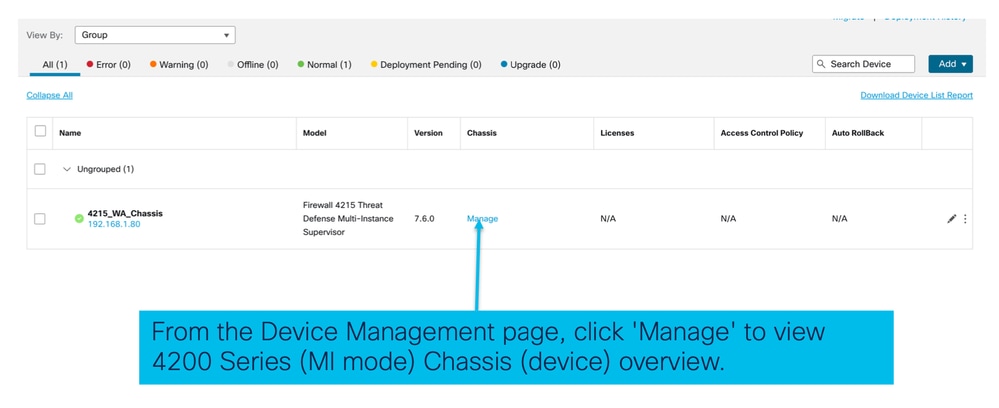Click the Access Control Policy column header
The image size is (999, 408).
pyautogui.click(x=762, y=133)
